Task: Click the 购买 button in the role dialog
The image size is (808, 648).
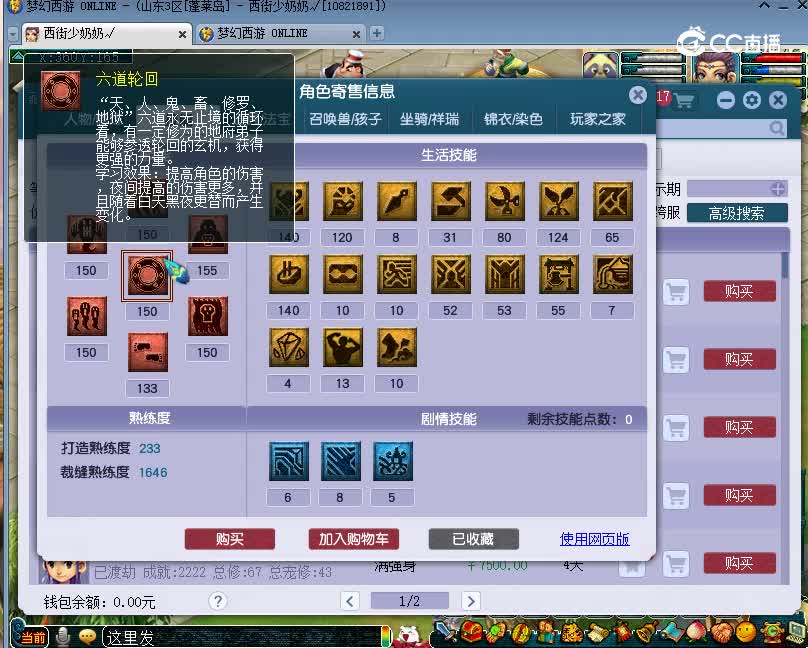Action: 230,539
